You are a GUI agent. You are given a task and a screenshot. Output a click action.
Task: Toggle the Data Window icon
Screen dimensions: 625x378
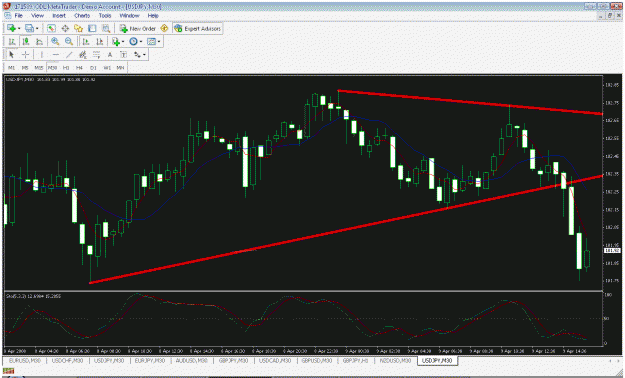tap(65, 28)
